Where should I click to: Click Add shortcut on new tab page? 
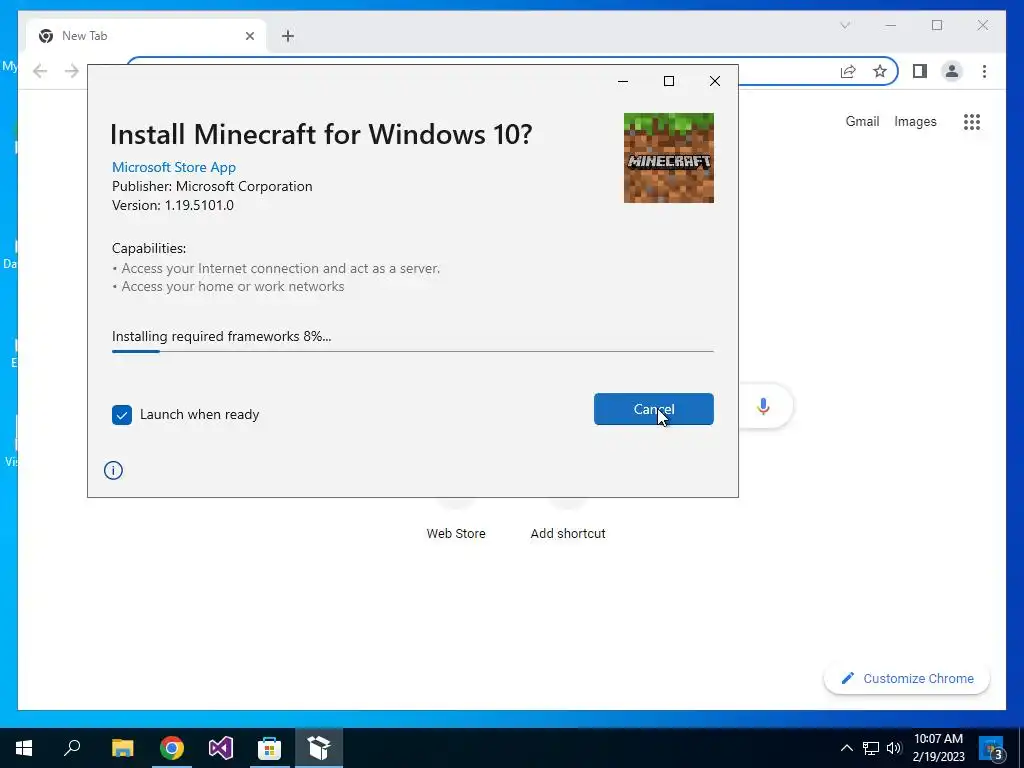click(x=568, y=533)
